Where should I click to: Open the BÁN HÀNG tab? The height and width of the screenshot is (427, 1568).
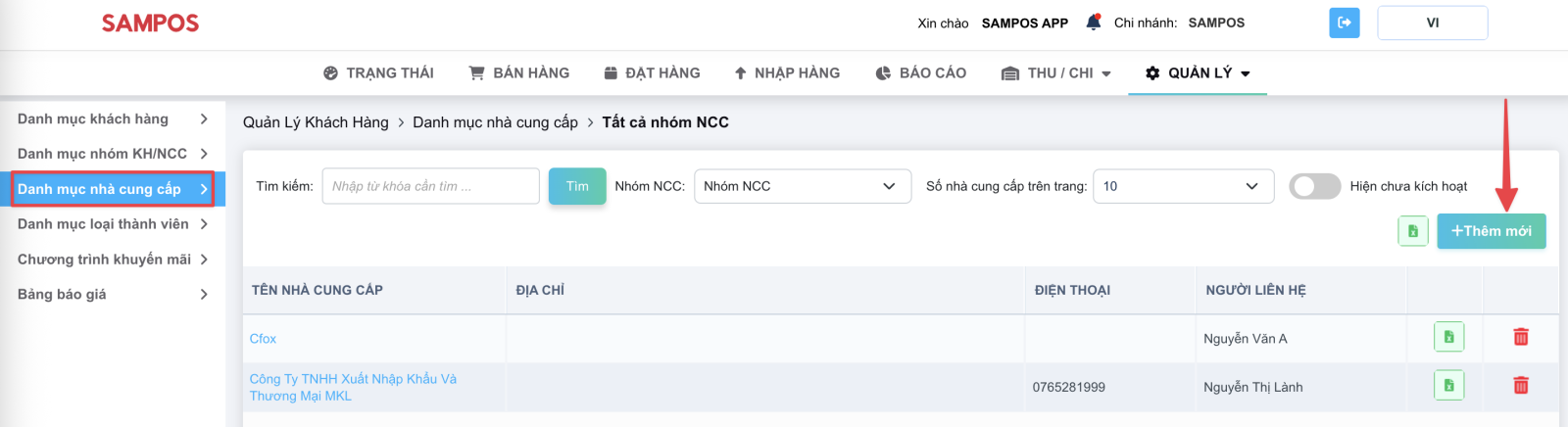tap(519, 73)
